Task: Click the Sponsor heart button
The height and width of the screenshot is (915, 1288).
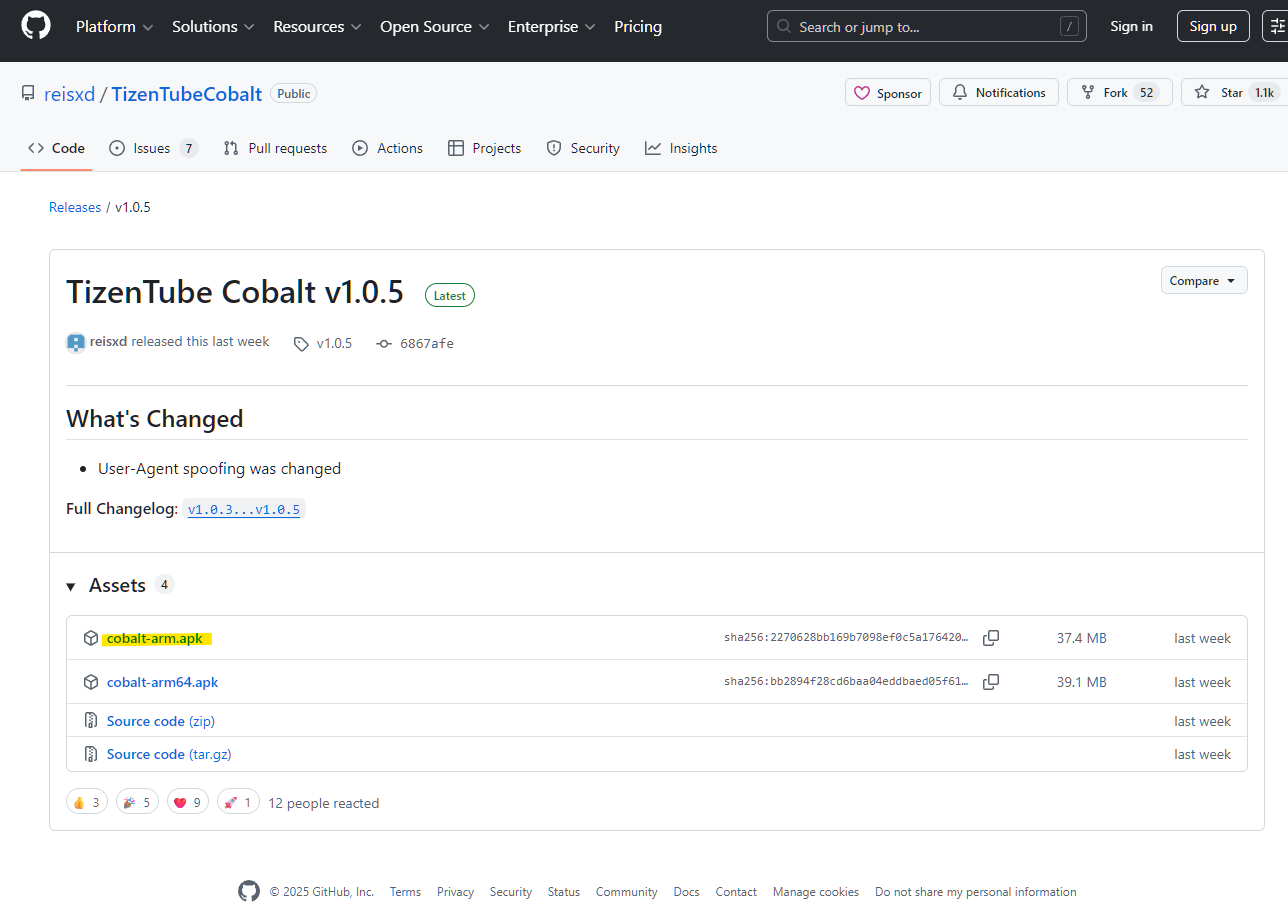Action: click(x=888, y=93)
